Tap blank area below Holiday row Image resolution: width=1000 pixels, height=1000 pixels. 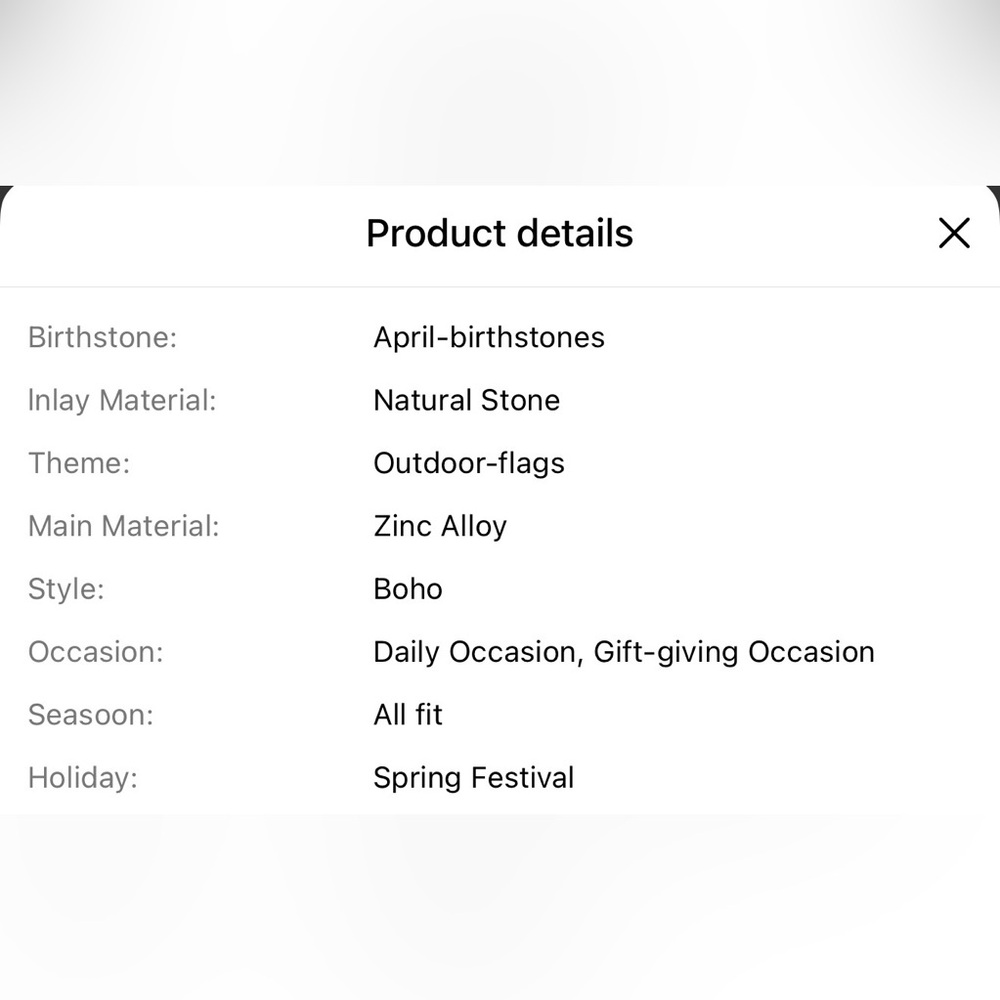click(x=500, y=906)
